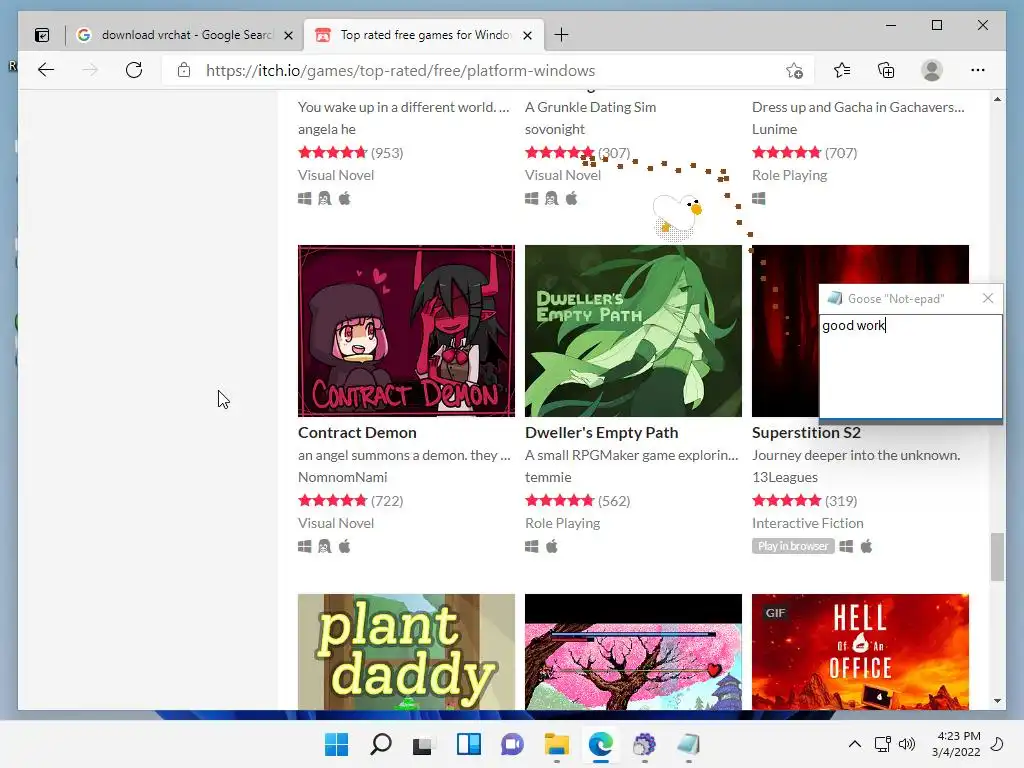Open the tab actions menu
Image resolution: width=1024 pixels, height=768 pixels.
click(42, 35)
